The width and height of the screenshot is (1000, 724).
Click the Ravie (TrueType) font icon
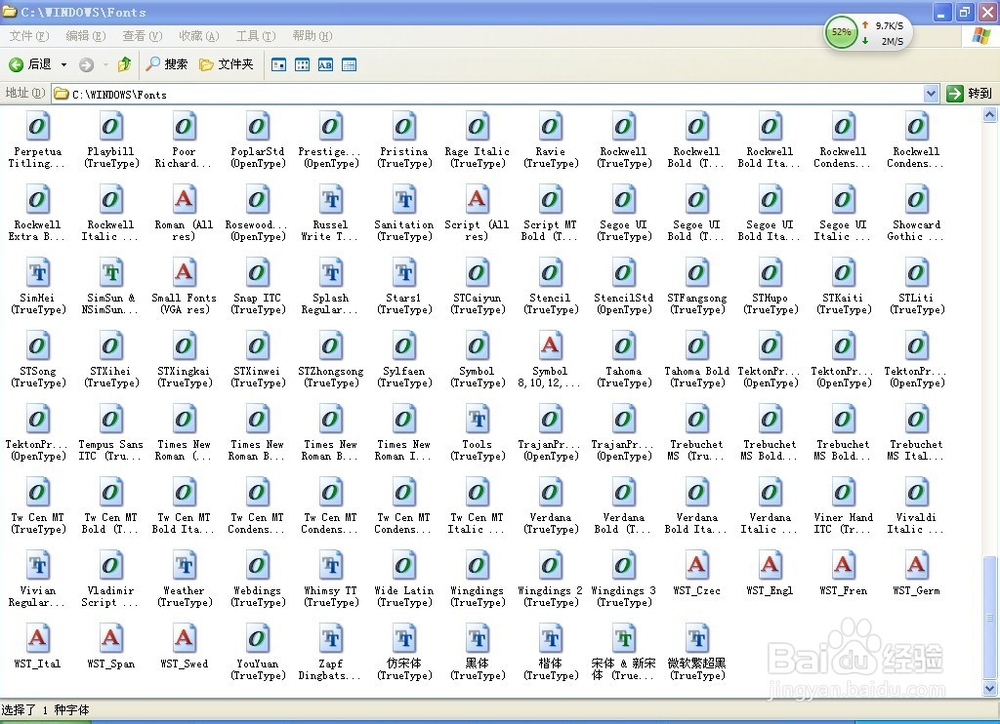pyautogui.click(x=550, y=126)
